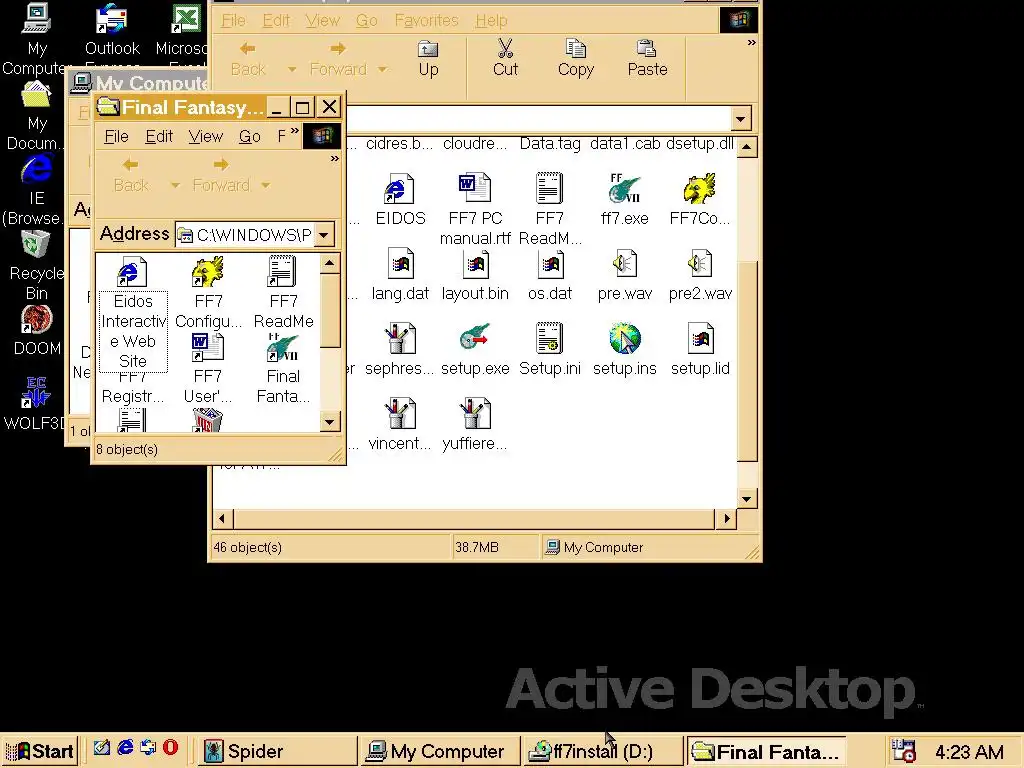The image size is (1024, 768).
Task: Expand Forward history arrow in Final Fantasy window
Action: click(265, 185)
